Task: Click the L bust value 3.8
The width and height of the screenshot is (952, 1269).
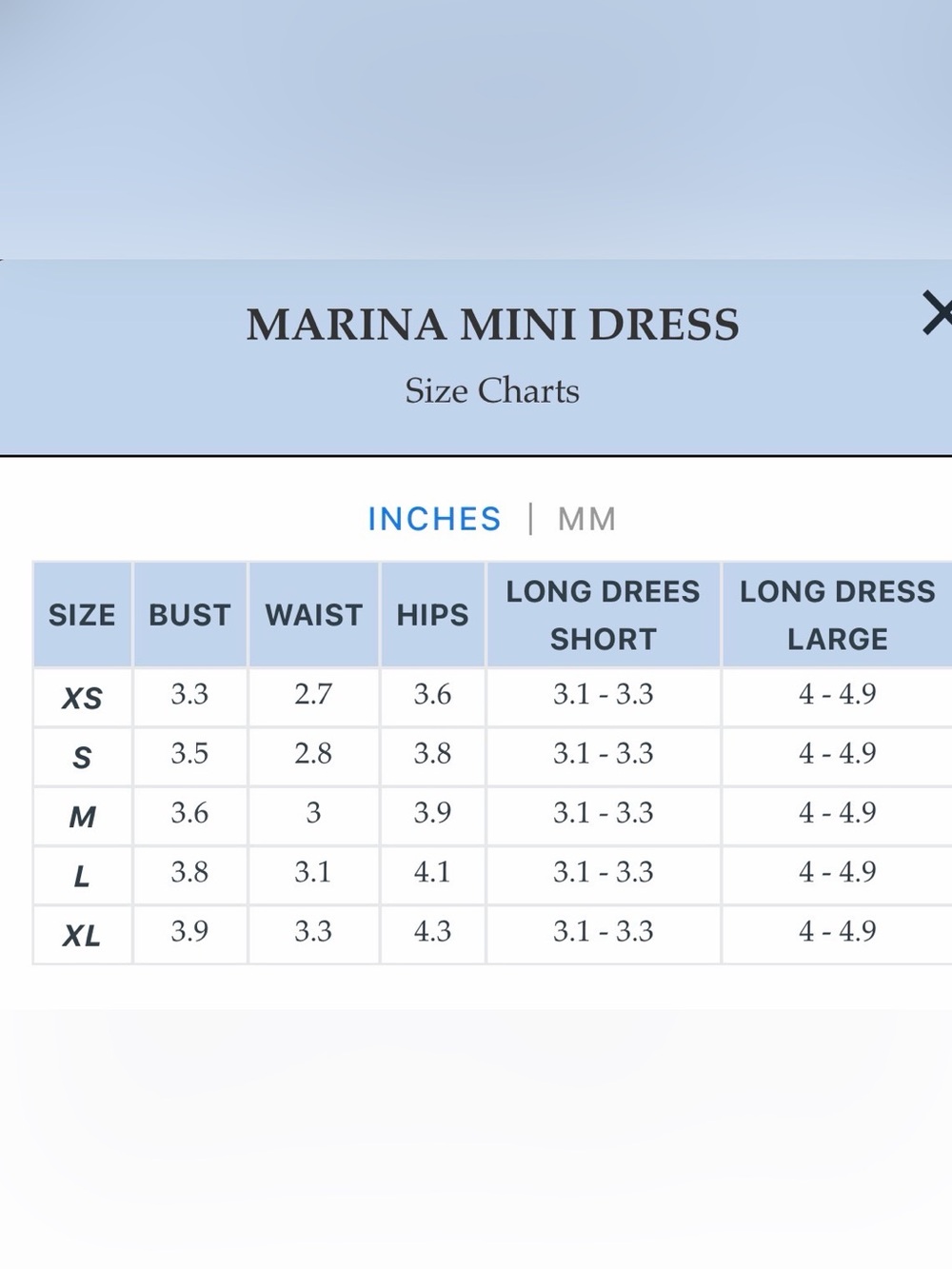Action: 189,872
